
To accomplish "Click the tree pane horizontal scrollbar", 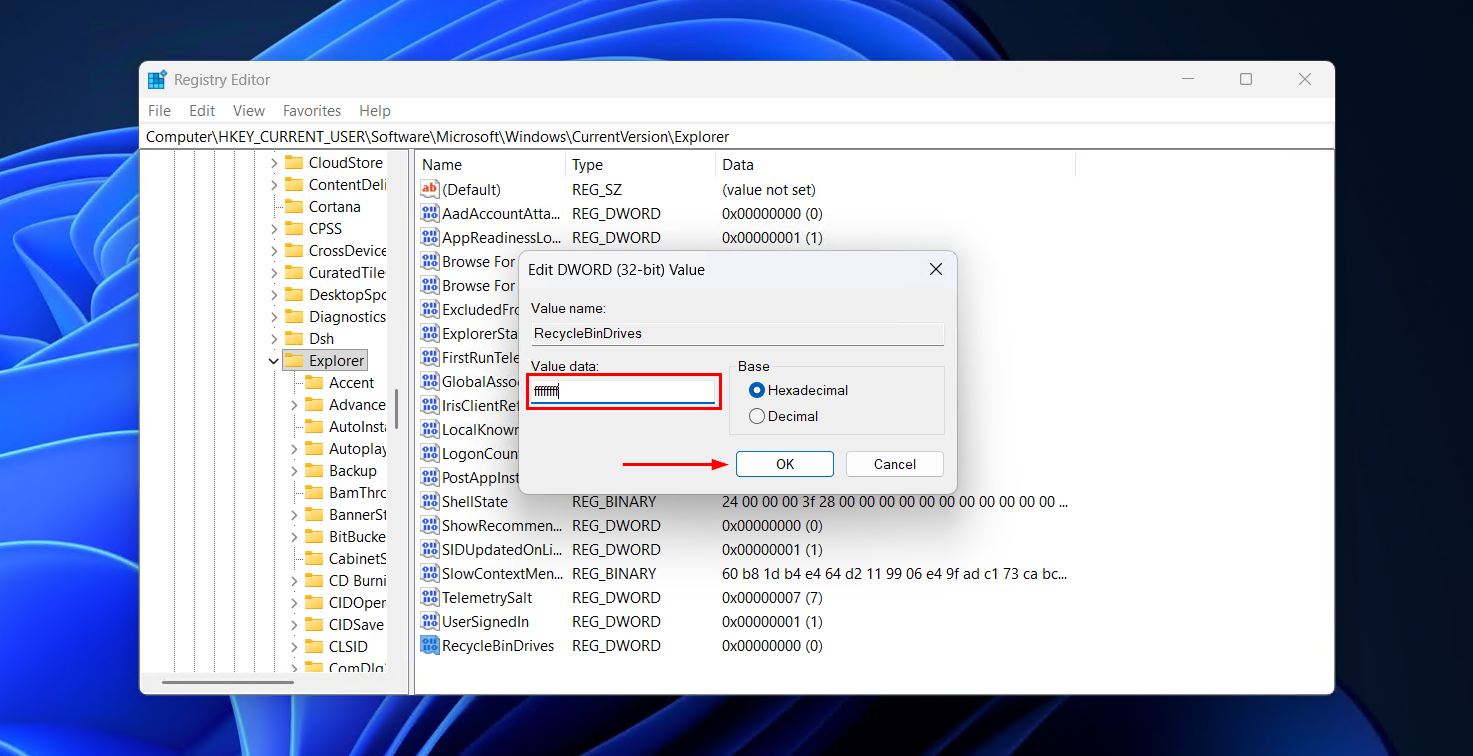I will click(x=228, y=683).
